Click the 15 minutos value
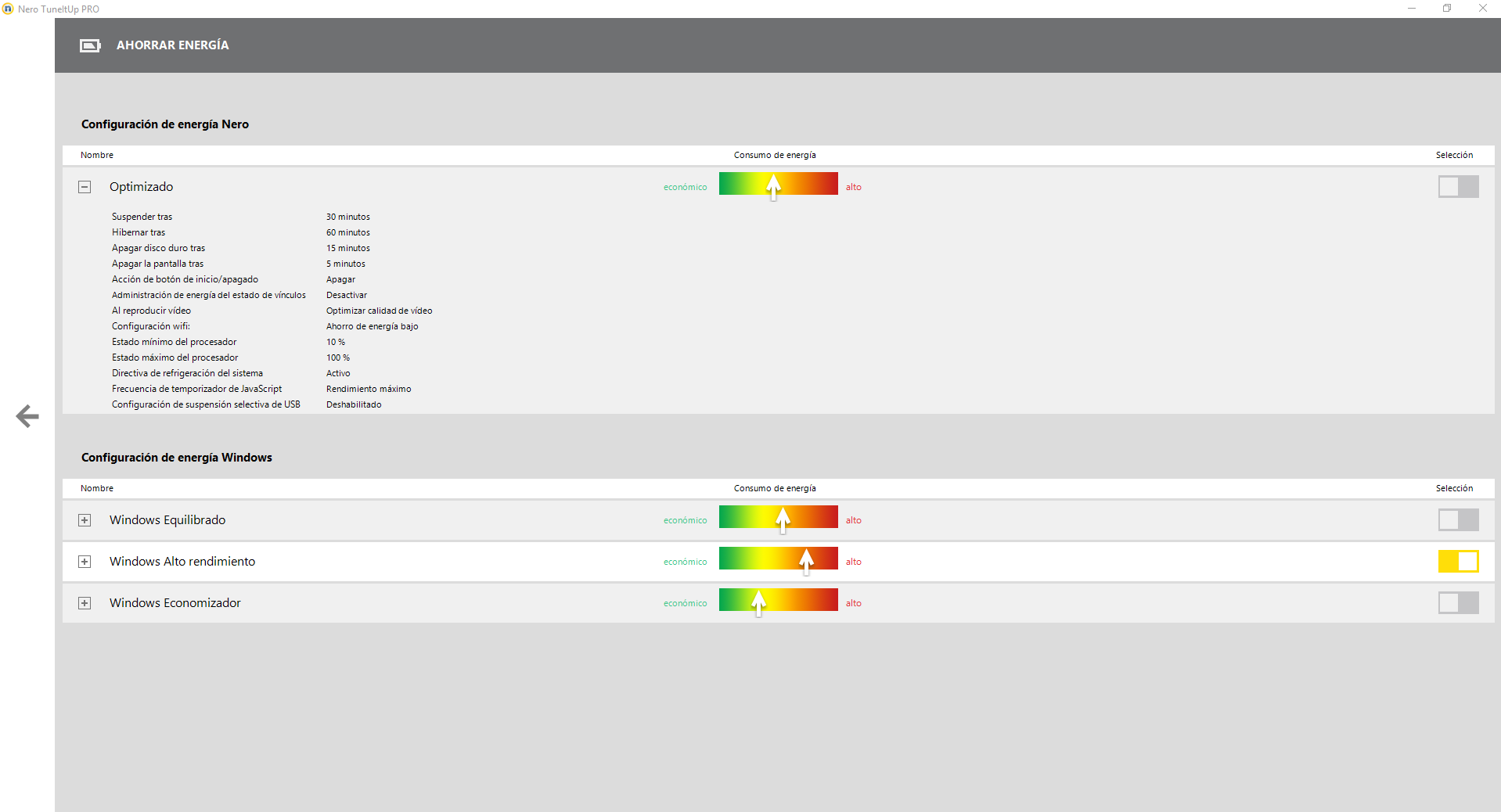1501x812 pixels. (x=348, y=248)
